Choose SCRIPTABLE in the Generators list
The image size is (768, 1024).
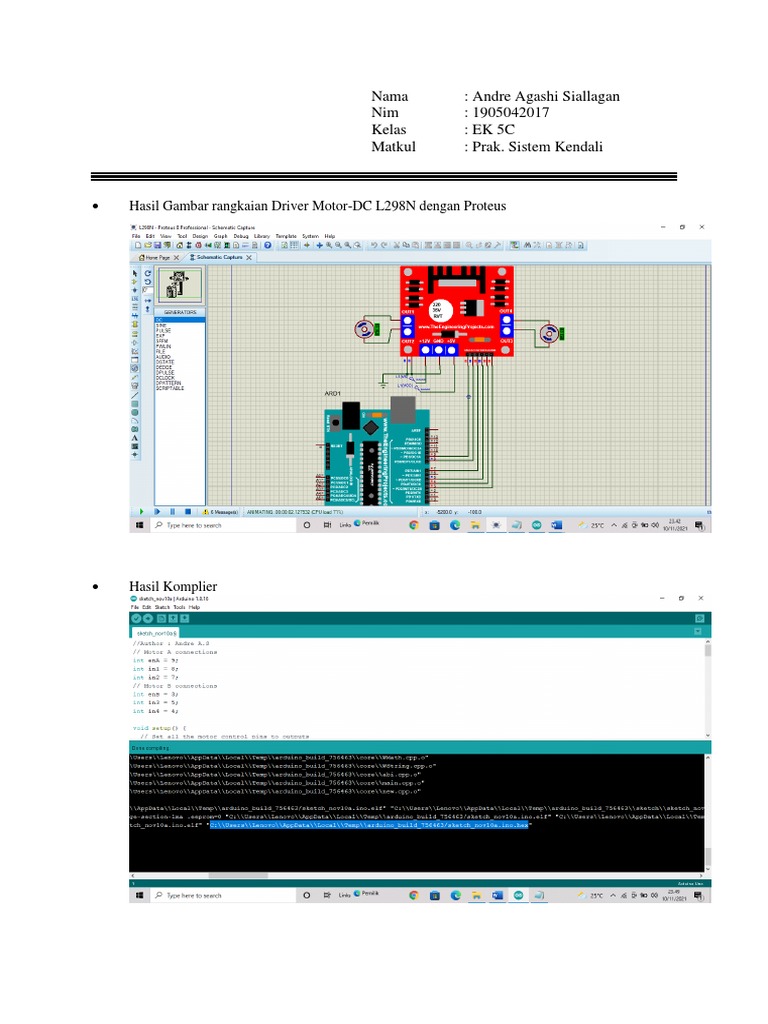170,388
